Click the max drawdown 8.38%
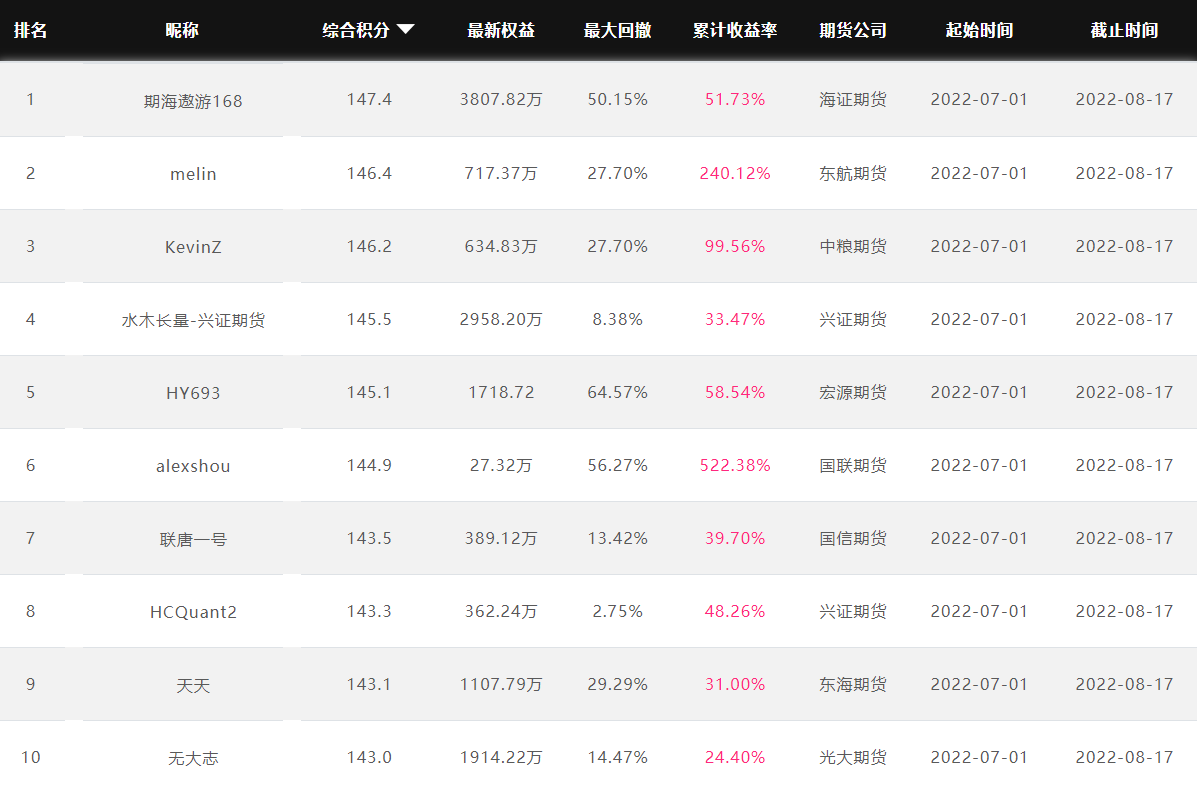1197x791 pixels. pos(618,319)
